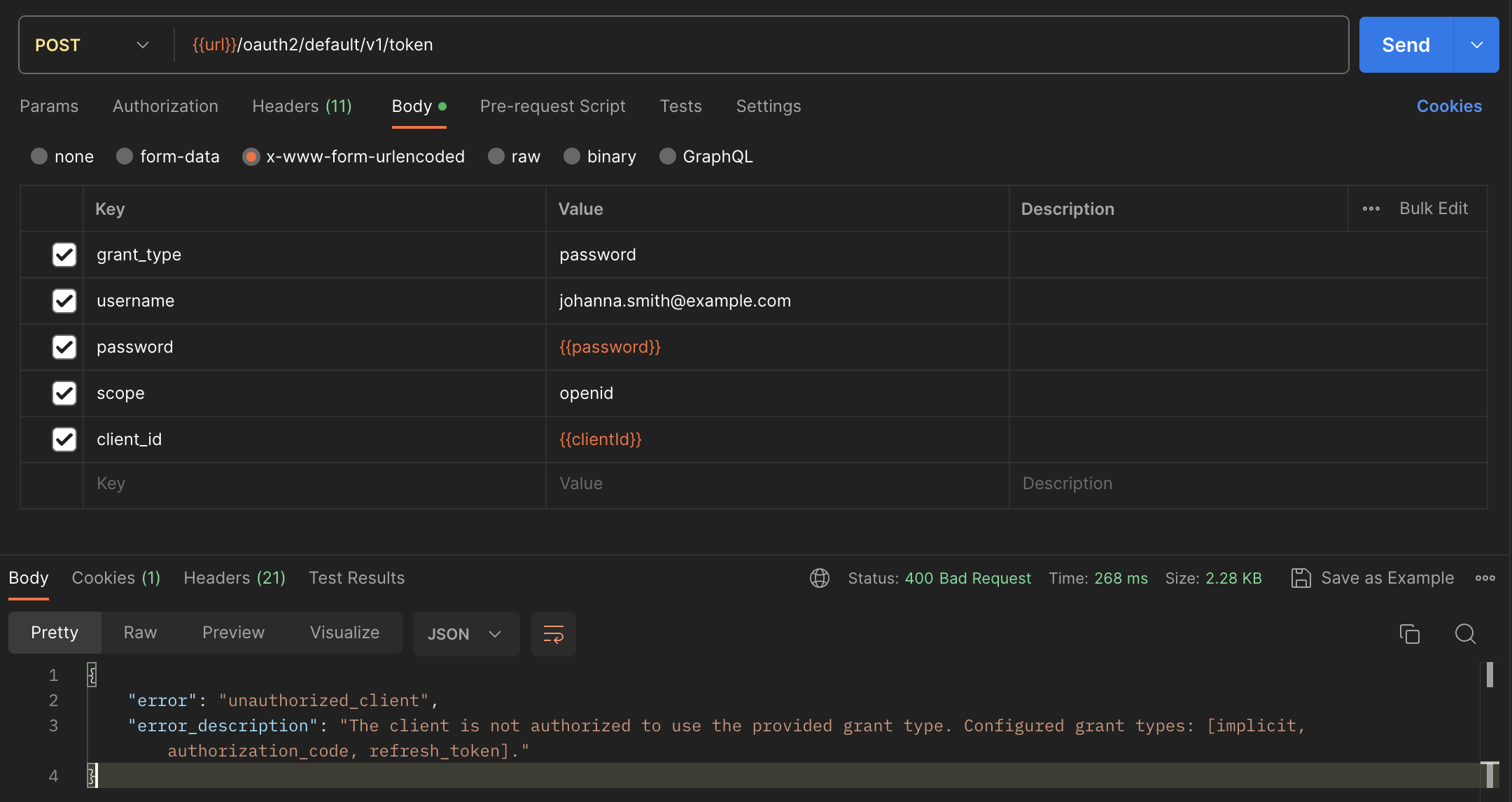Click the wrap lines icon in response toolbar
Image resolution: width=1512 pixels, height=802 pixels.
pos(553,634)
